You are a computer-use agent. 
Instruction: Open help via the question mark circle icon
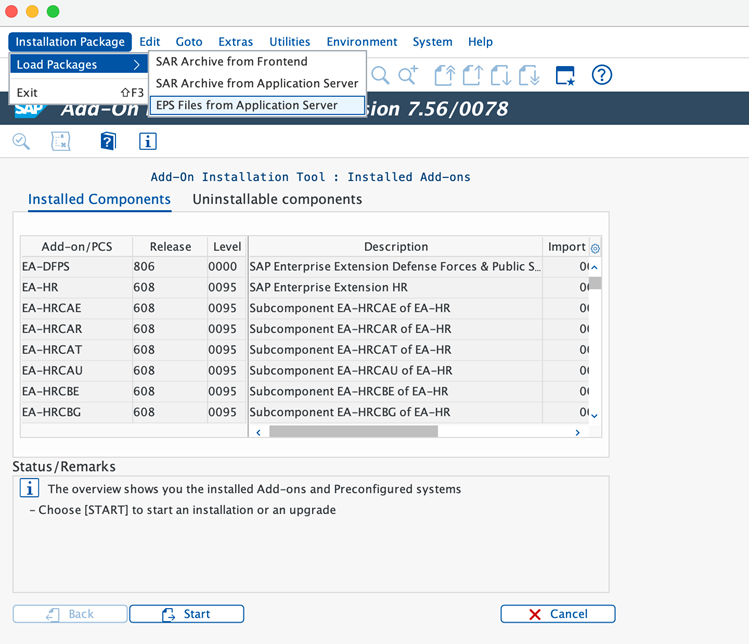click(601, 75)
